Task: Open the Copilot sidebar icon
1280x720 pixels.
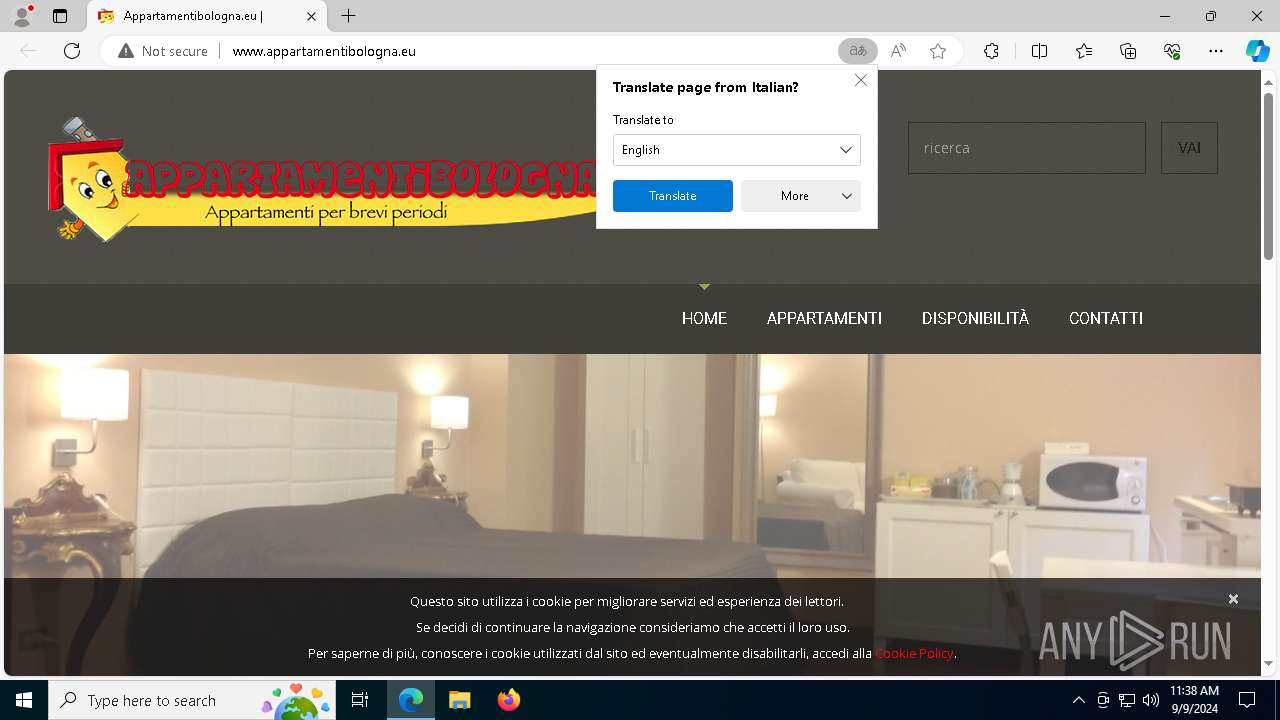Action: [1257, 51]
